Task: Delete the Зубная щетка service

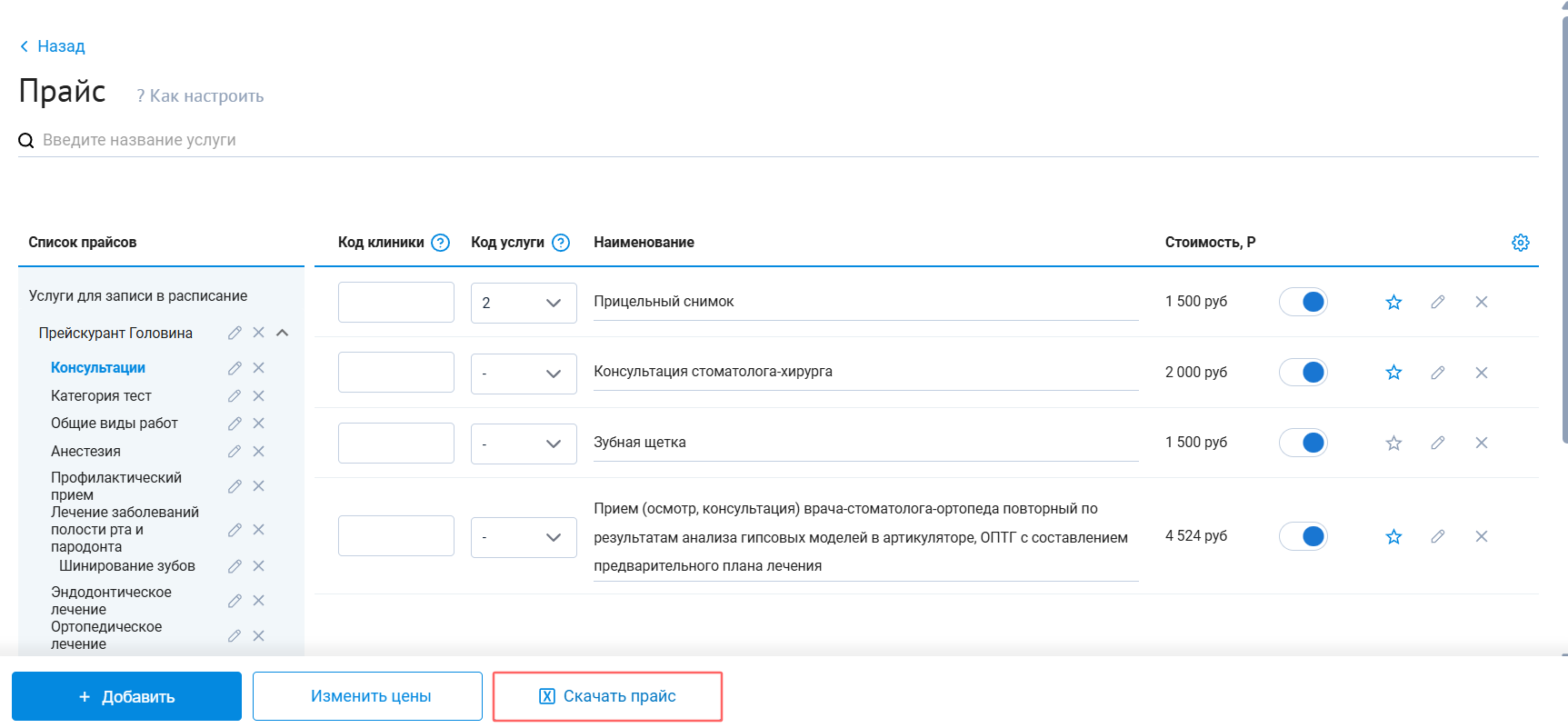Action: (x=1482, y=443)
